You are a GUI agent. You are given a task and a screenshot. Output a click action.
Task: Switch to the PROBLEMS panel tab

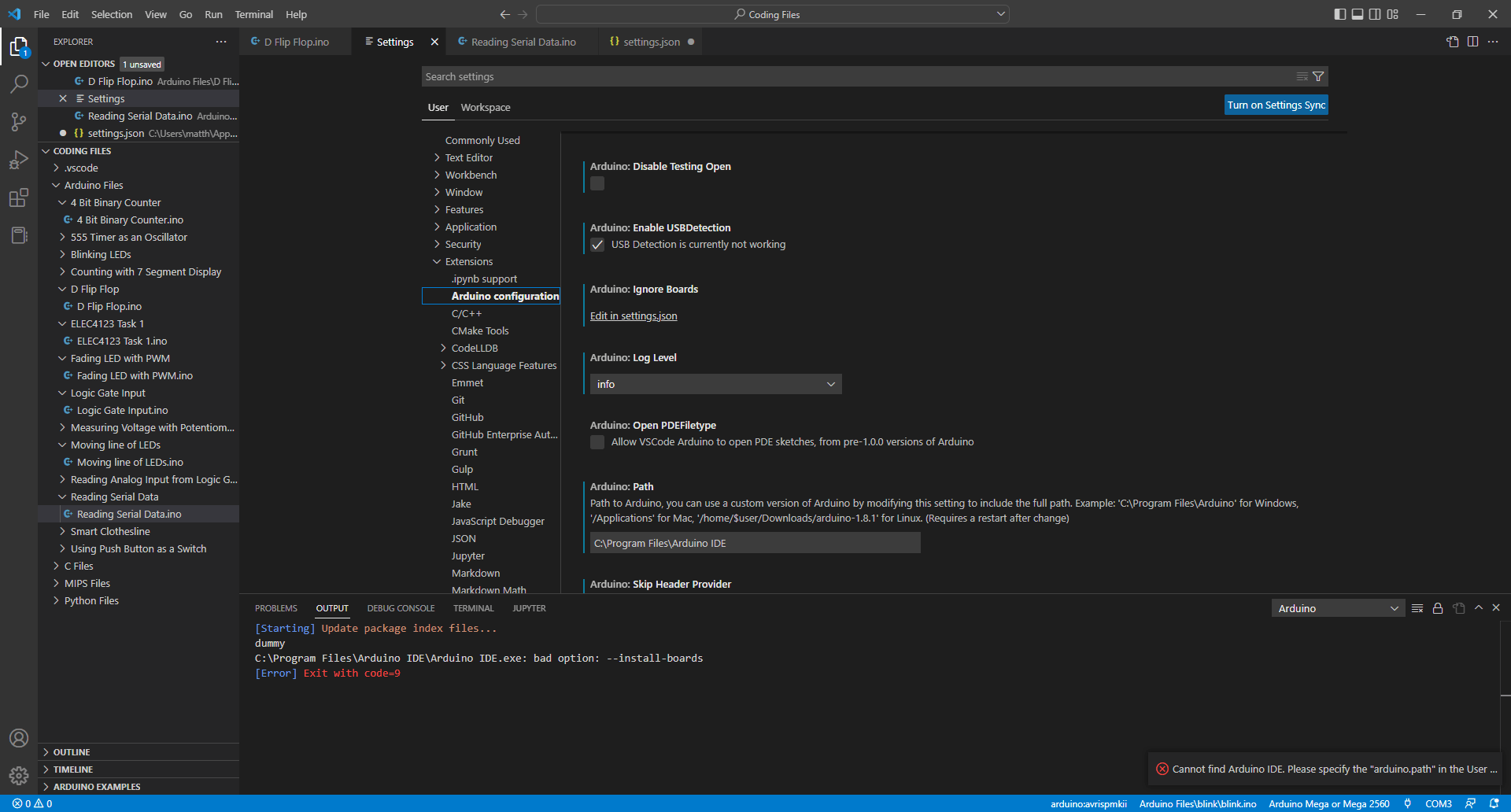pos(276,608)
